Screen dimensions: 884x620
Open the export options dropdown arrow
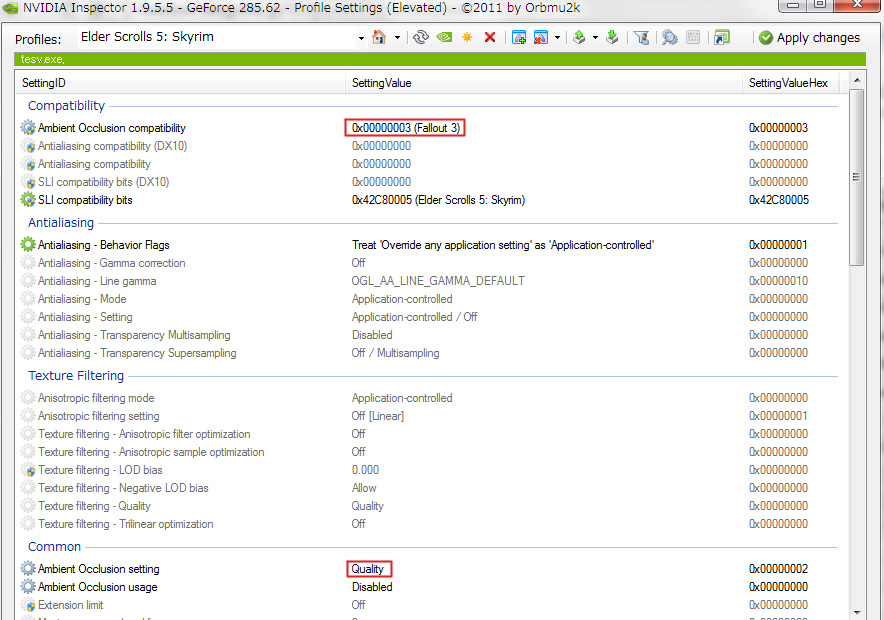[595, 38]
